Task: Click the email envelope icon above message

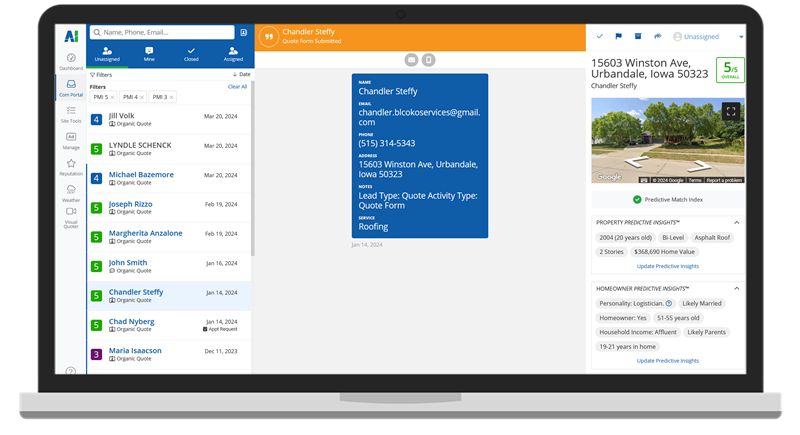Action: pos(411,60)
